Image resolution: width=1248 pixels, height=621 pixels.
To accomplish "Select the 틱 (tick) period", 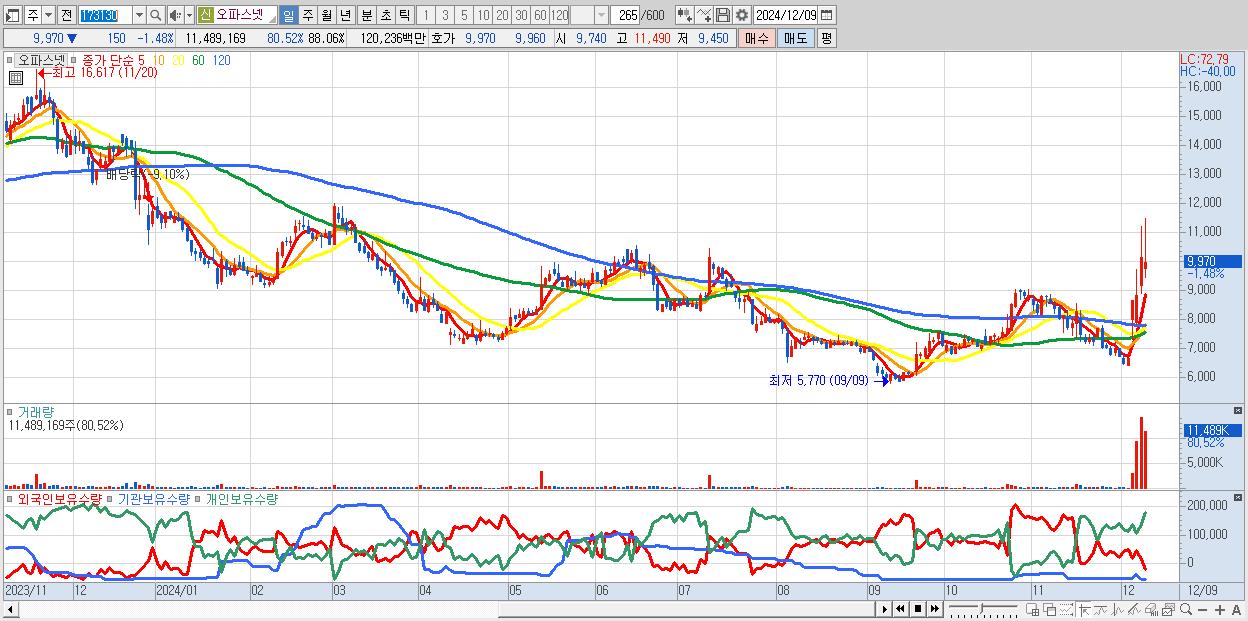I will click(x=404, y=15).
